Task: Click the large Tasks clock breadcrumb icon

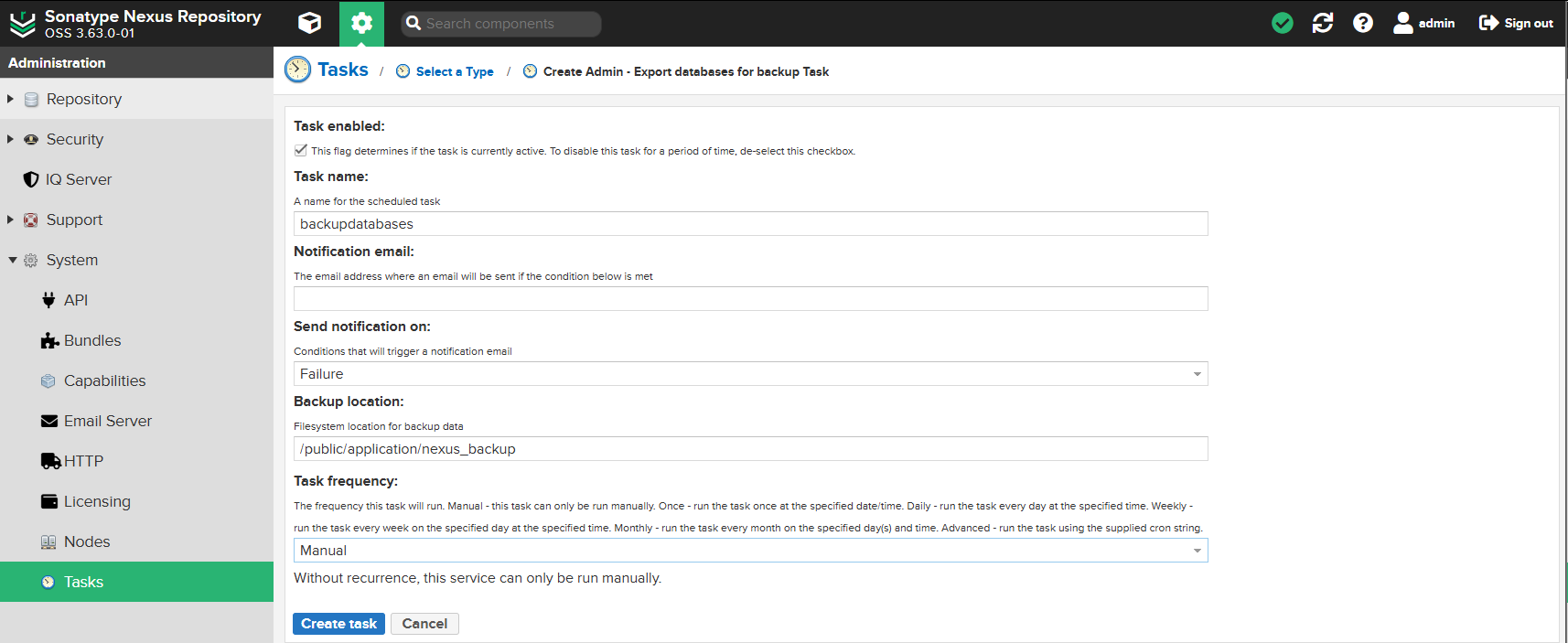Action: click(297, 70)
